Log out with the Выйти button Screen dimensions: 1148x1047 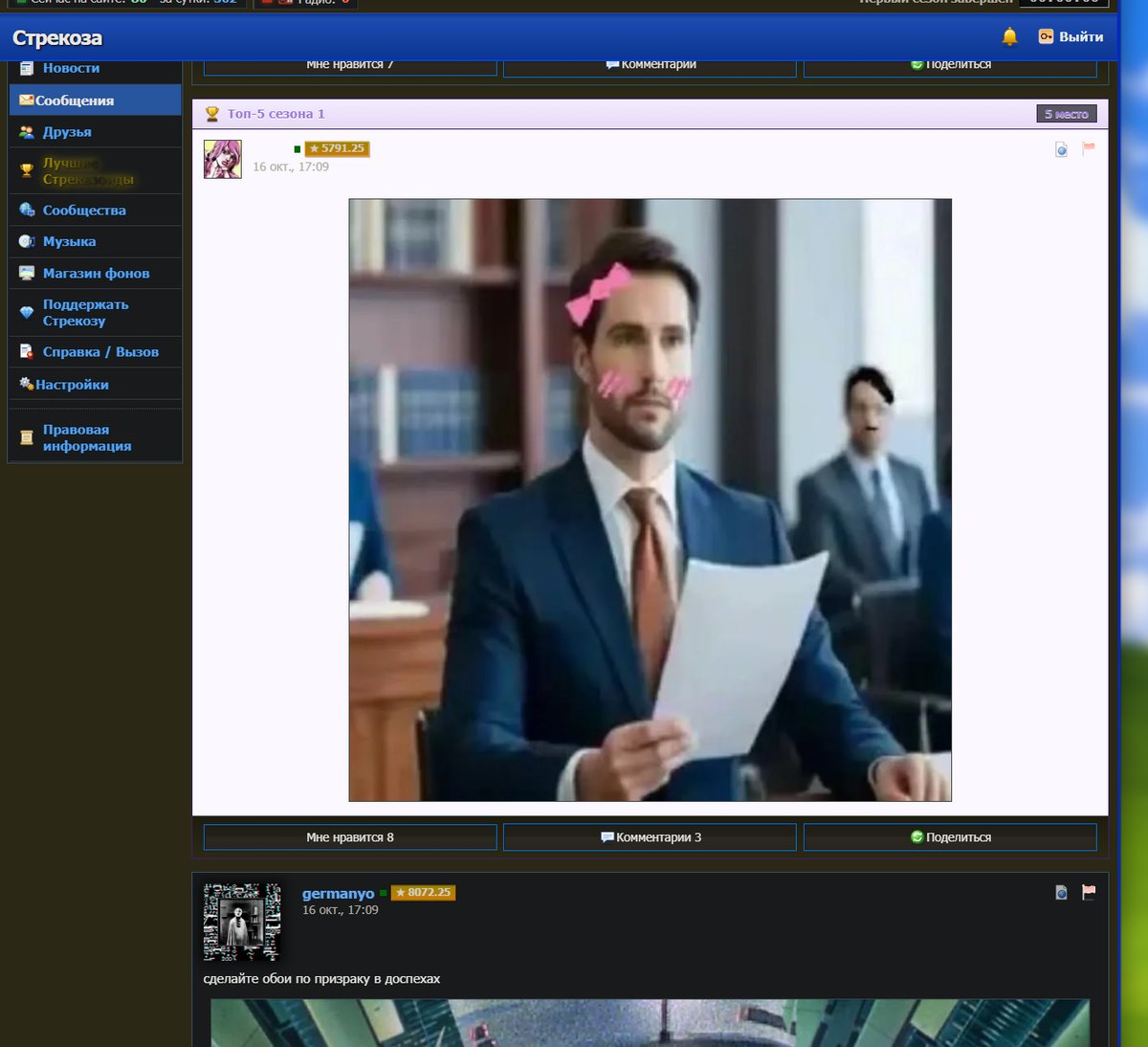coord(1071,36)
